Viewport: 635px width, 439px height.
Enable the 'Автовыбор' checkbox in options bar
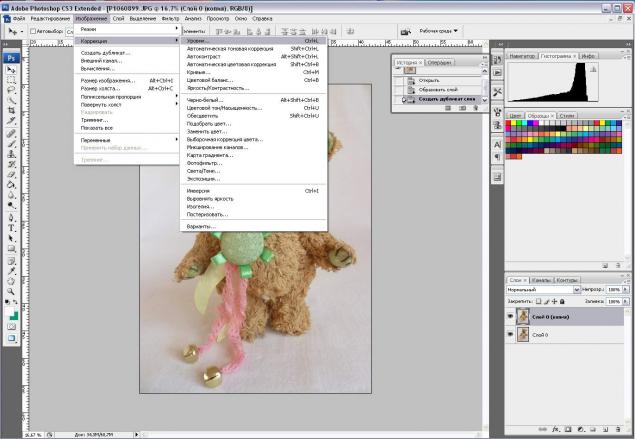[x=33, y=31]
